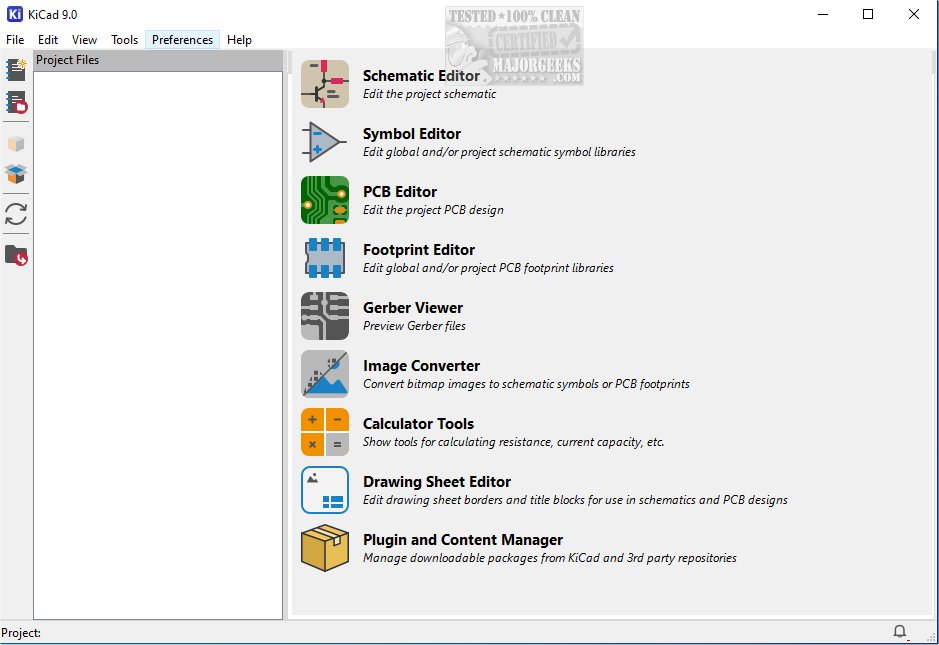Open the File menu
Image resolution: width=939 pixels, height=645 pixels.
pyautogui.click(x=15, y=40)
